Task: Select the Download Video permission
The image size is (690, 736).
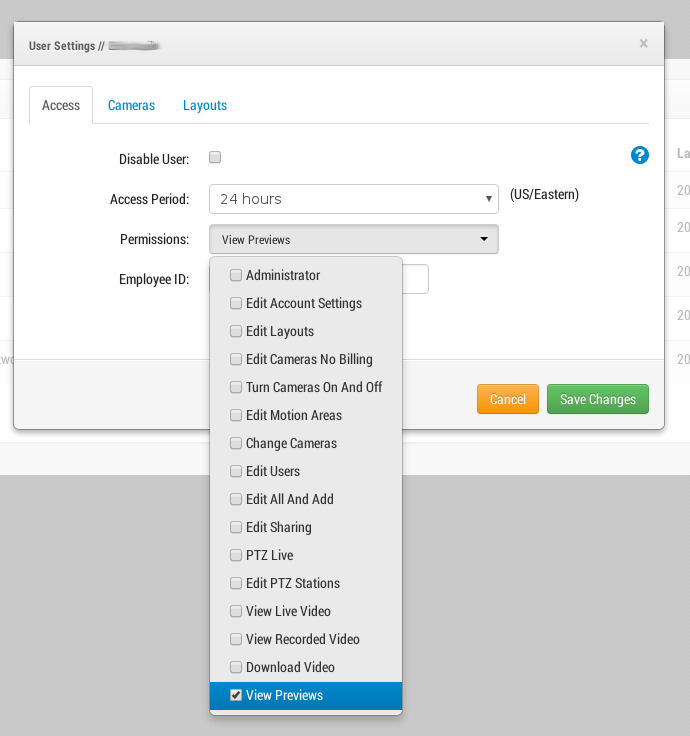Action: [236, 667]
